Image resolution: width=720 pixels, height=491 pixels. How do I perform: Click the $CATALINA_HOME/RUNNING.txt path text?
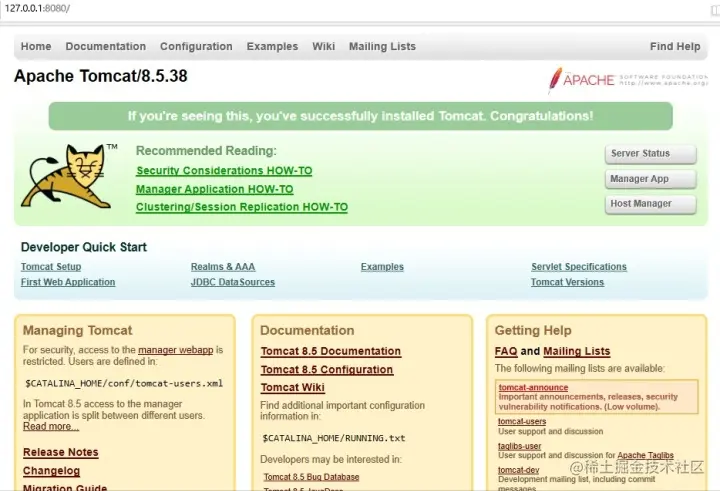click(334, 439)
